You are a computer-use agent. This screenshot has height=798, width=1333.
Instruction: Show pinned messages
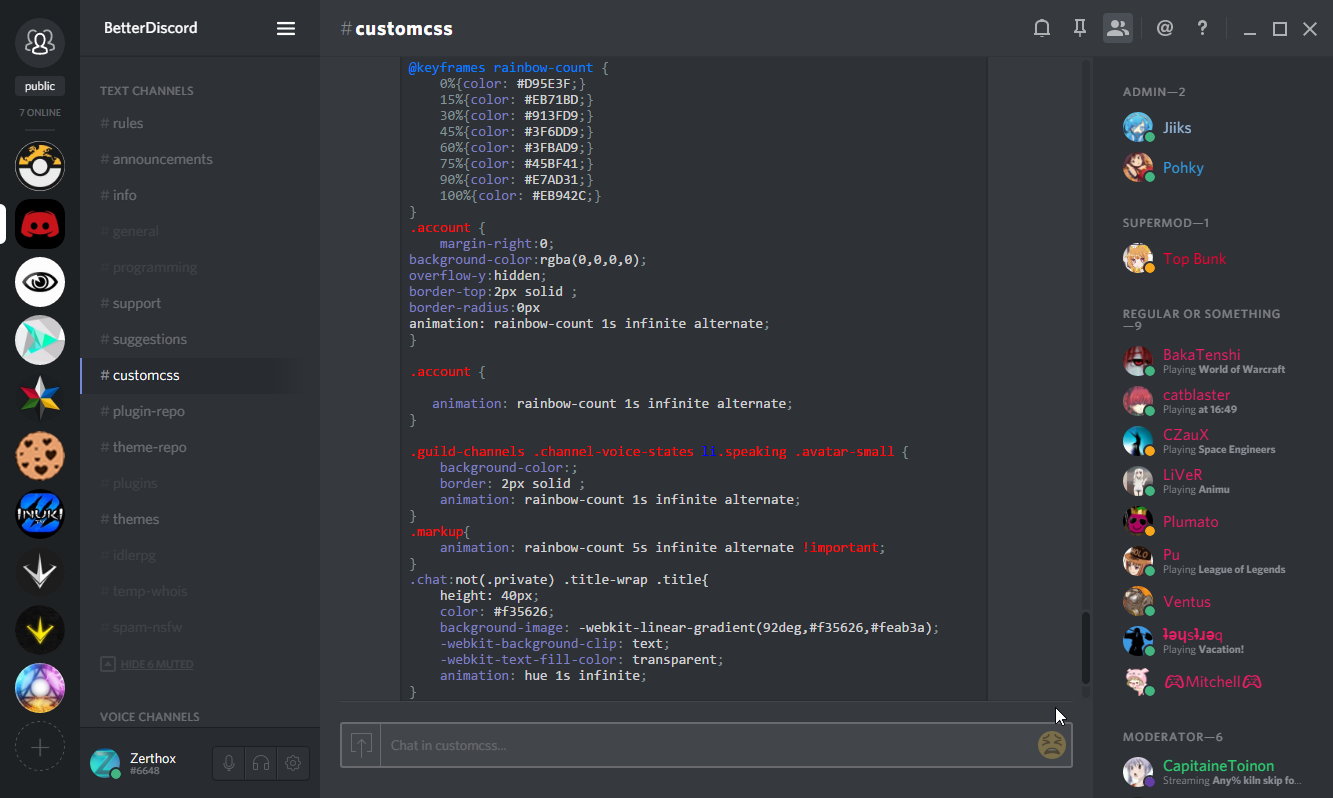click(x=1080, y=28)
